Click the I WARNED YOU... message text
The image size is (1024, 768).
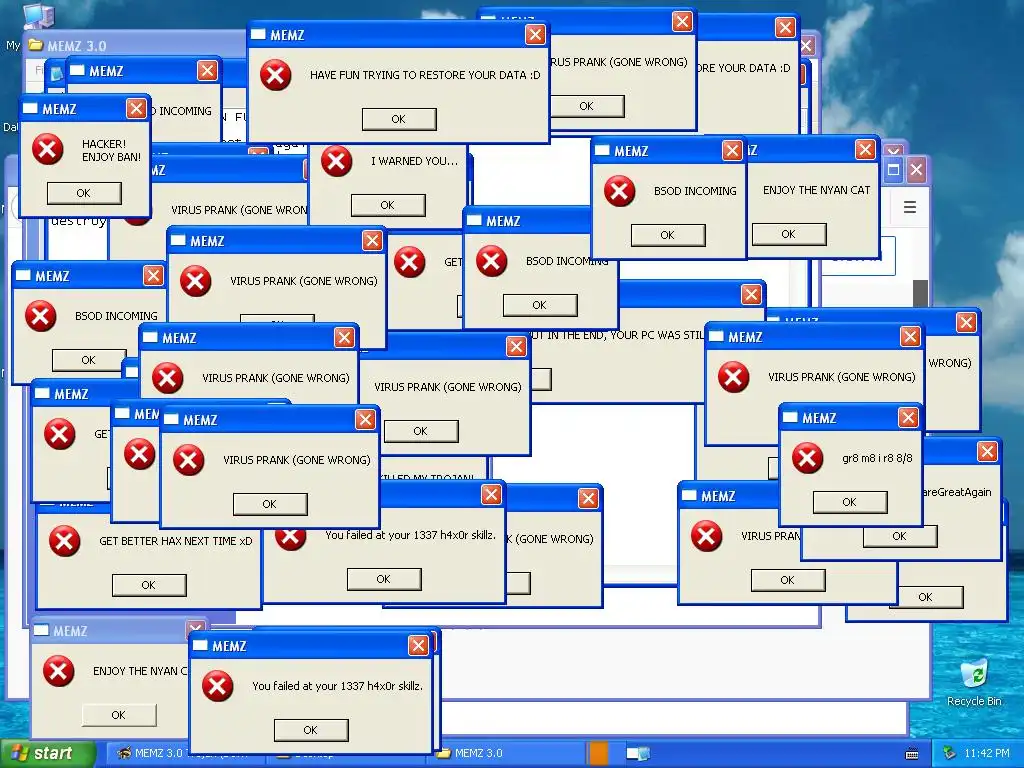click(415, 161)
